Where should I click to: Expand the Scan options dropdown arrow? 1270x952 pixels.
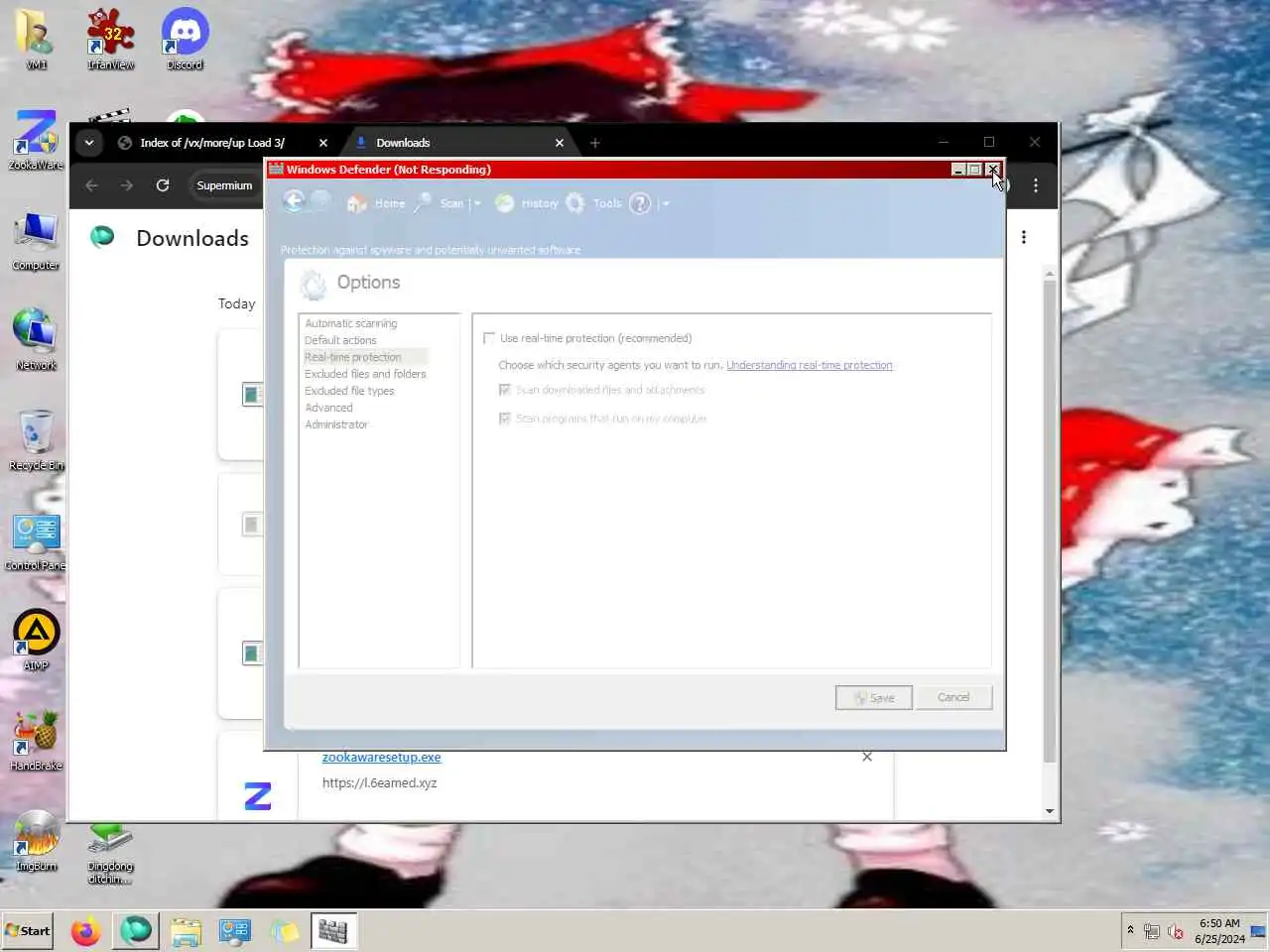[477, 204]
